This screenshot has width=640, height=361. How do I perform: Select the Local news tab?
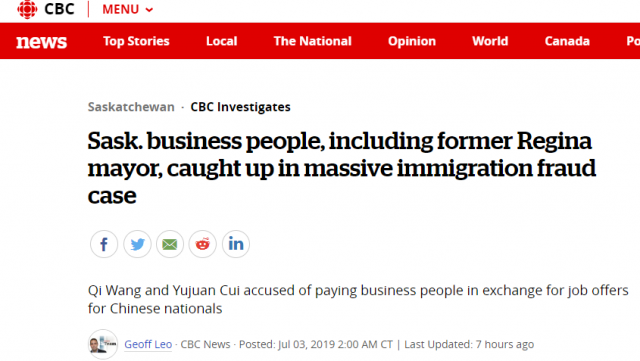[221, 41]
